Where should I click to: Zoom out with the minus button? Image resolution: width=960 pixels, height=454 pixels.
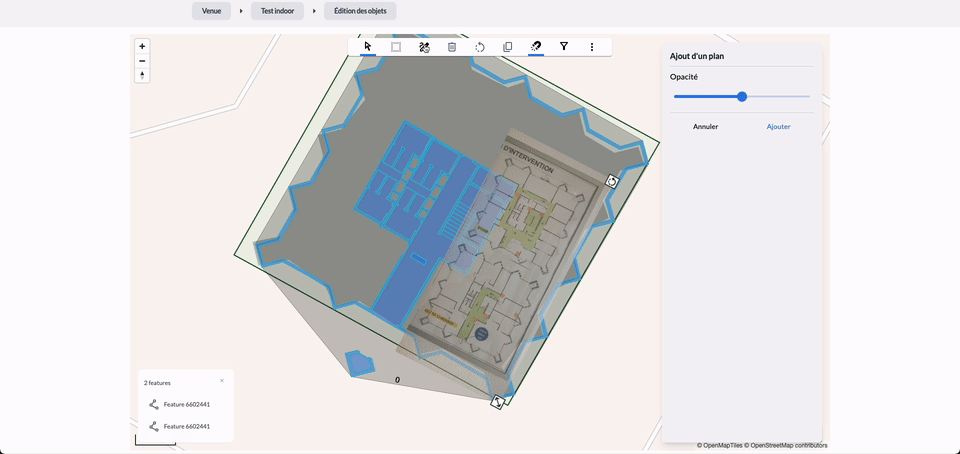142,61
